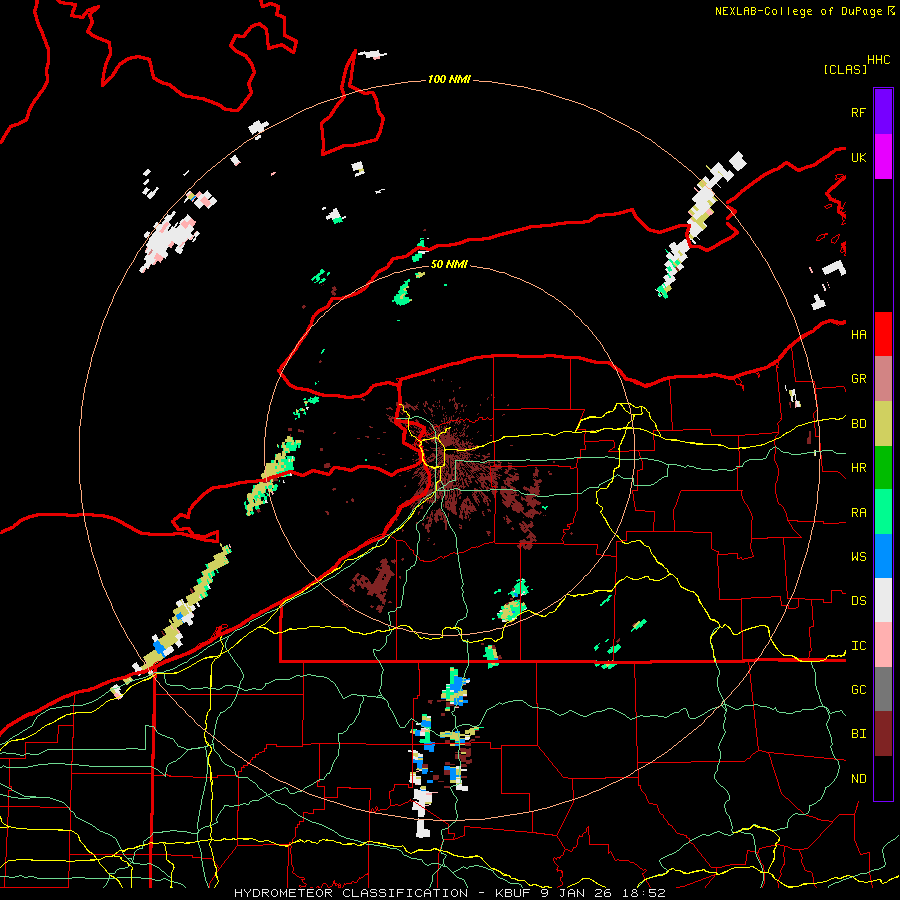Click the DS legend label
900x900 pixels.
859,601
